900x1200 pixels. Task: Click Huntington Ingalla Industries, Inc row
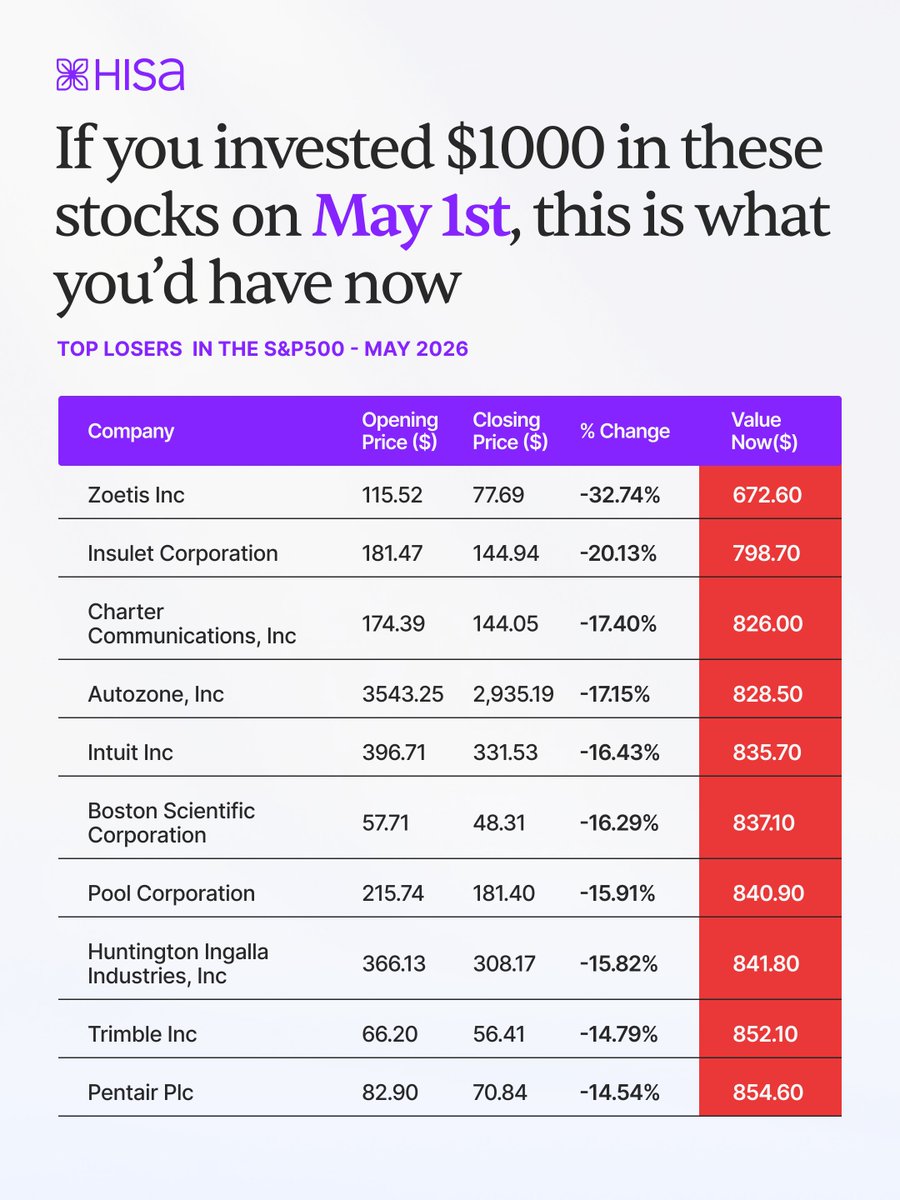(449, 964)
